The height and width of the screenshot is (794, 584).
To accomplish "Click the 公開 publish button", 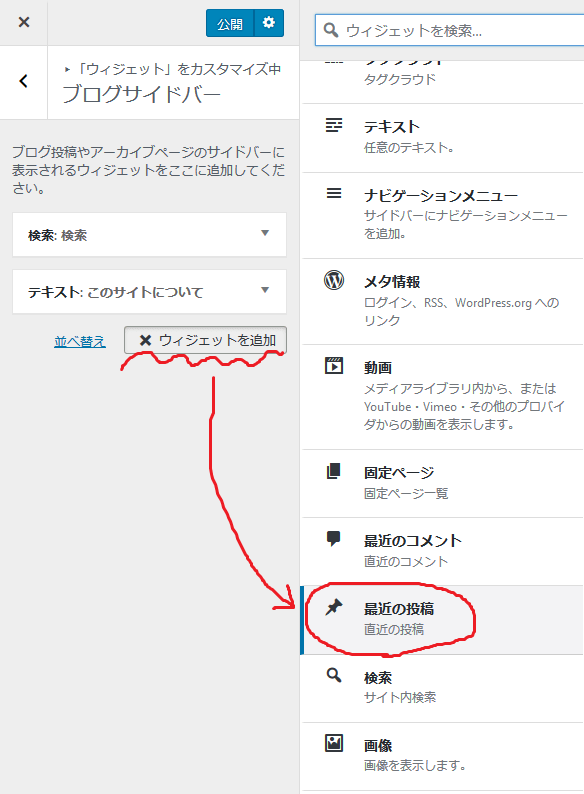I will point(230,23).
